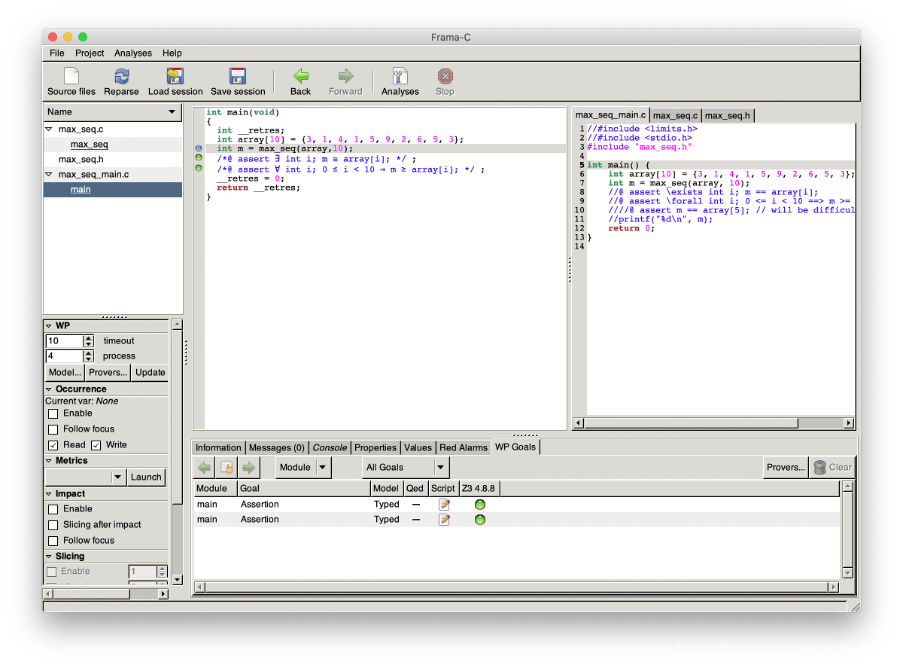
Task: Open the Module dropdown in WP Goals
Action: (303, 467)
